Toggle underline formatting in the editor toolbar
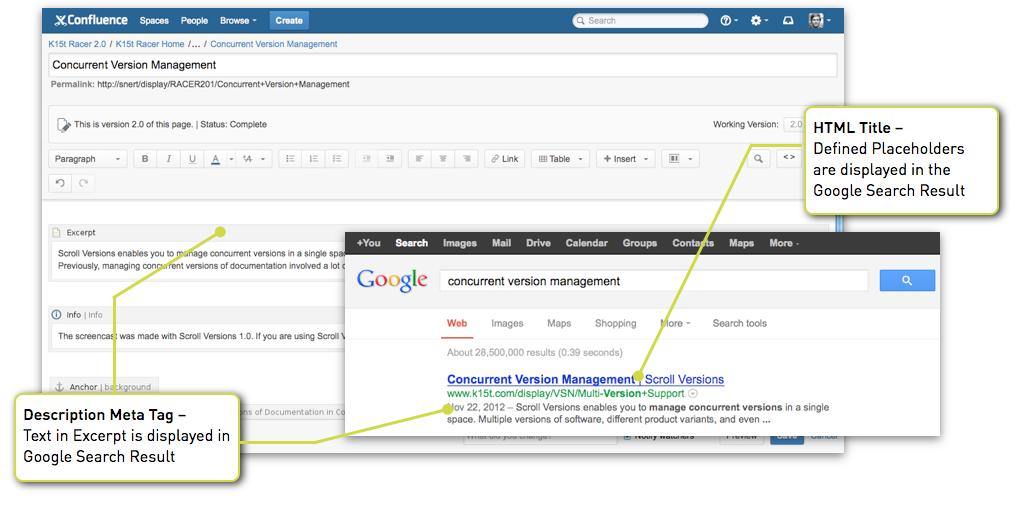The width and height of the screenshot is (1024, 510). tap(192, 159)
